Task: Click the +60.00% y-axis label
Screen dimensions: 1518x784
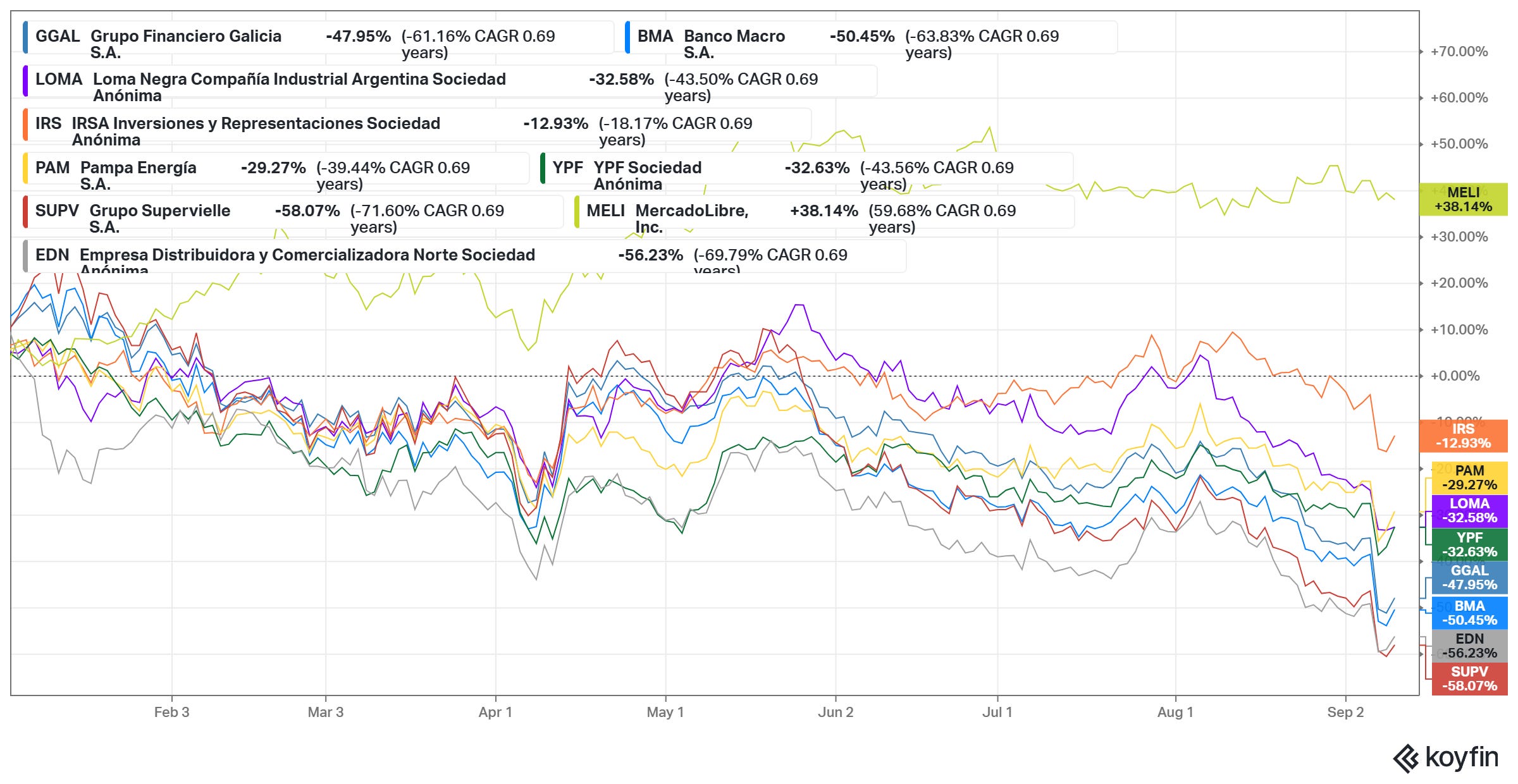Action: [x=1459, y=98]
